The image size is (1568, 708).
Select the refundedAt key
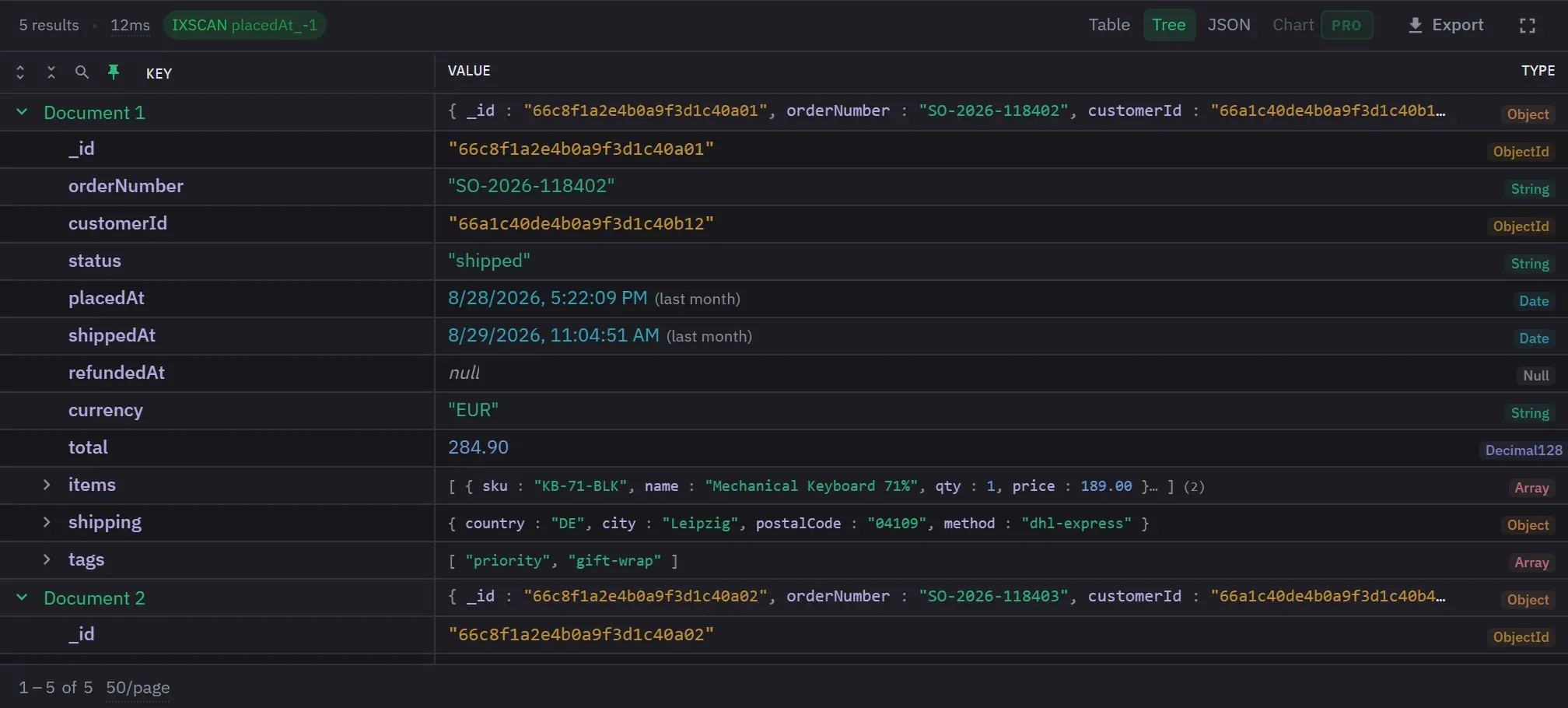(x=117, y=373)
